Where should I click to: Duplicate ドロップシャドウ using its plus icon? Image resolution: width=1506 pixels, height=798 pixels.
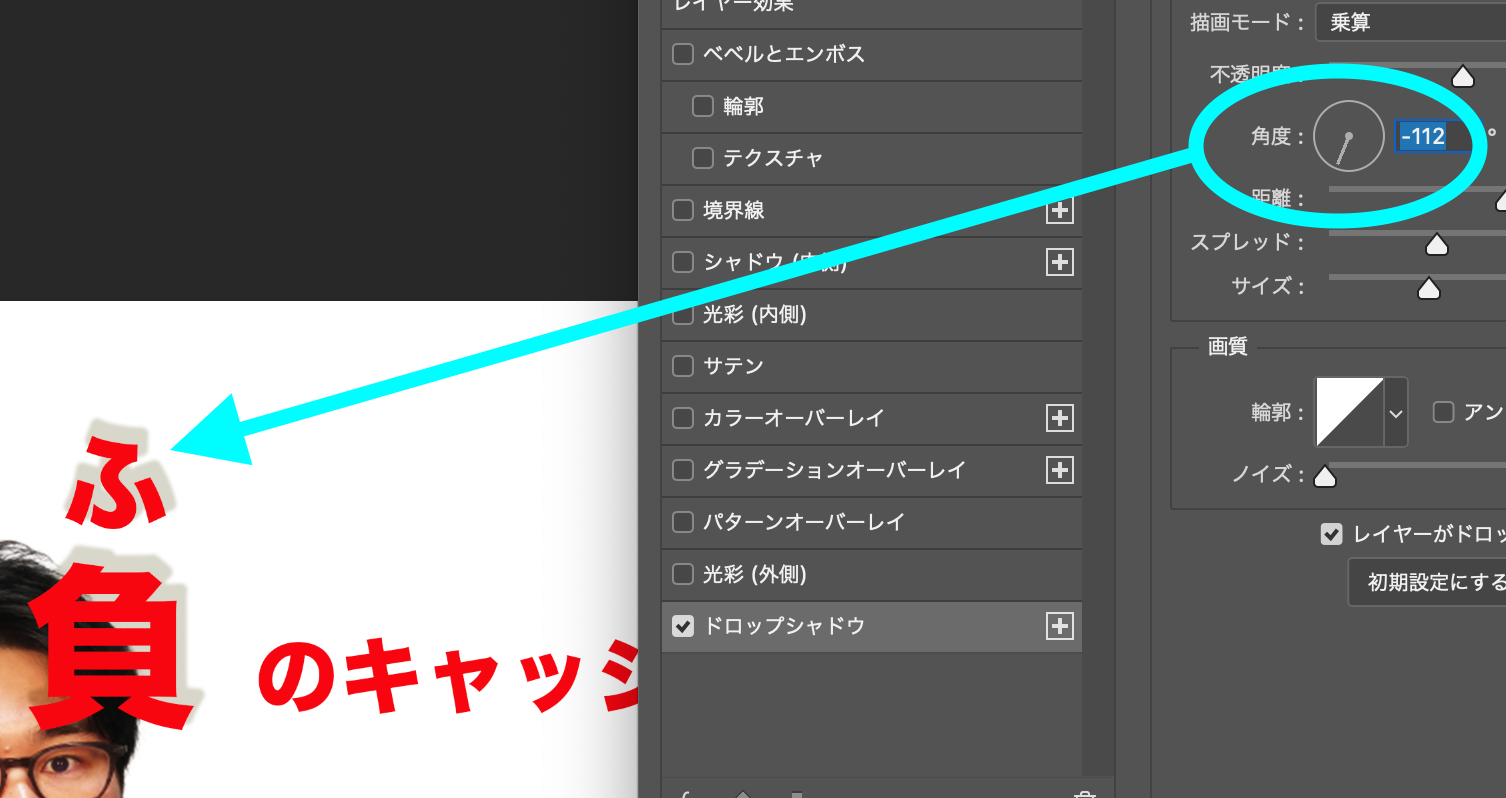pos(1059,626)
